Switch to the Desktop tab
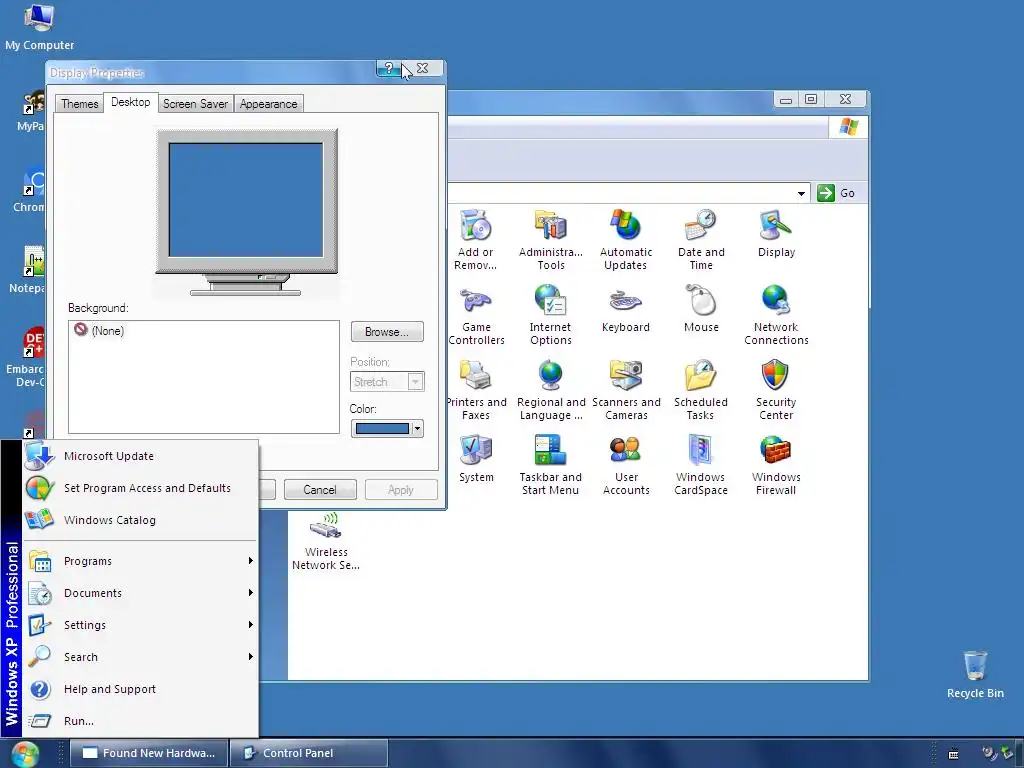Screen dimensions: 1024x768 pyautogui.click(x=131, y=102)
